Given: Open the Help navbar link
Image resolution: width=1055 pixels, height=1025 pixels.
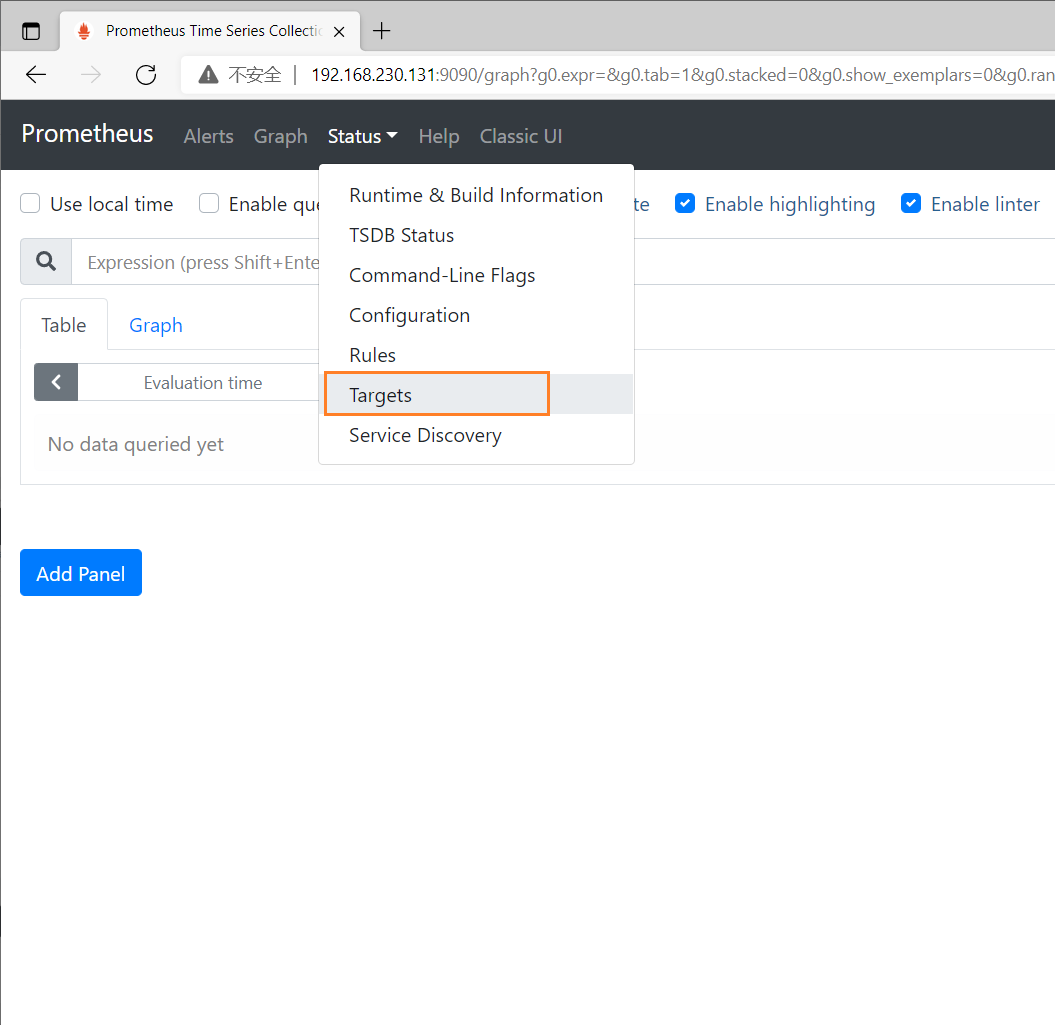Looking at the screenshot, I should [x=439, y=136].
